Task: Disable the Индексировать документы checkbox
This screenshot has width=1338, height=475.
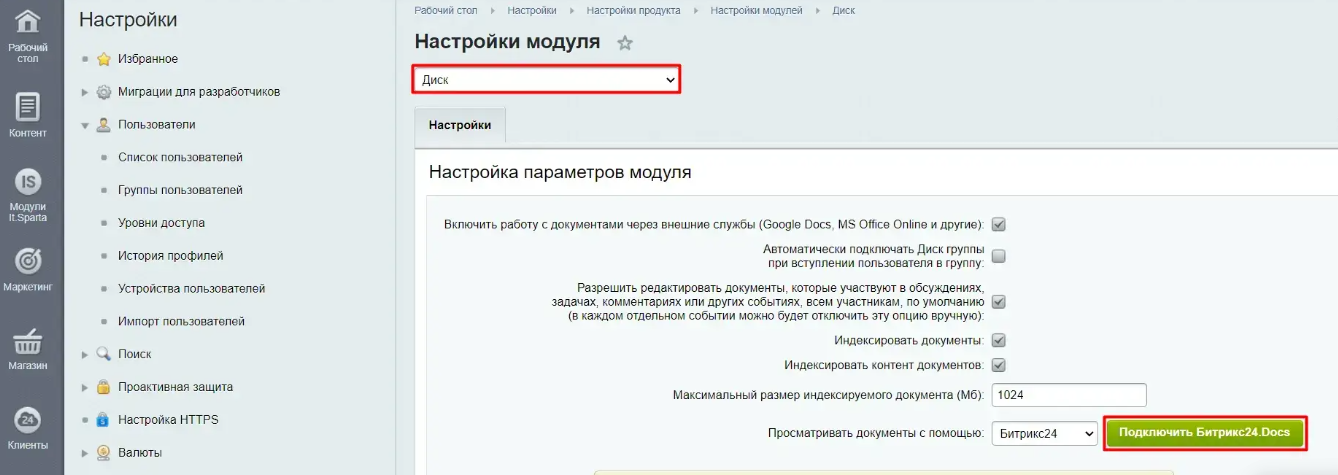Action: tap(998, 341)
